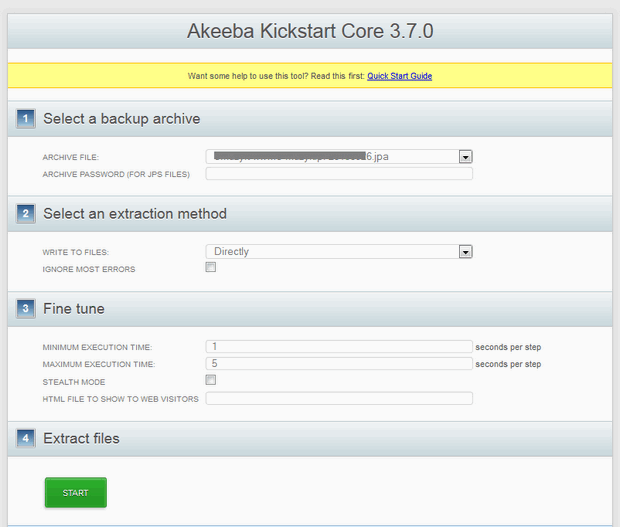Screen dimensions: 620x527
Task: Click 'seconds per step' beside the maximum time
Action: coord(508,364)
